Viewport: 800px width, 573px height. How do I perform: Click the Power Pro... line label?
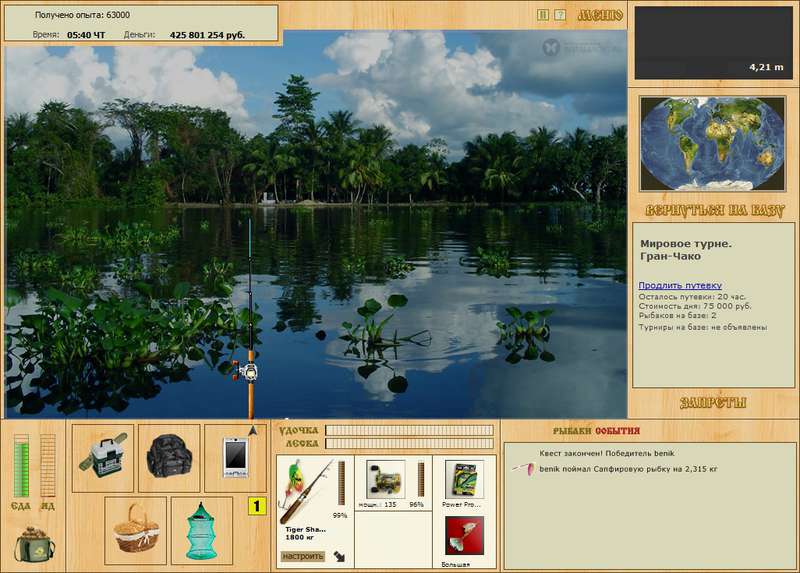coord(461,504)
